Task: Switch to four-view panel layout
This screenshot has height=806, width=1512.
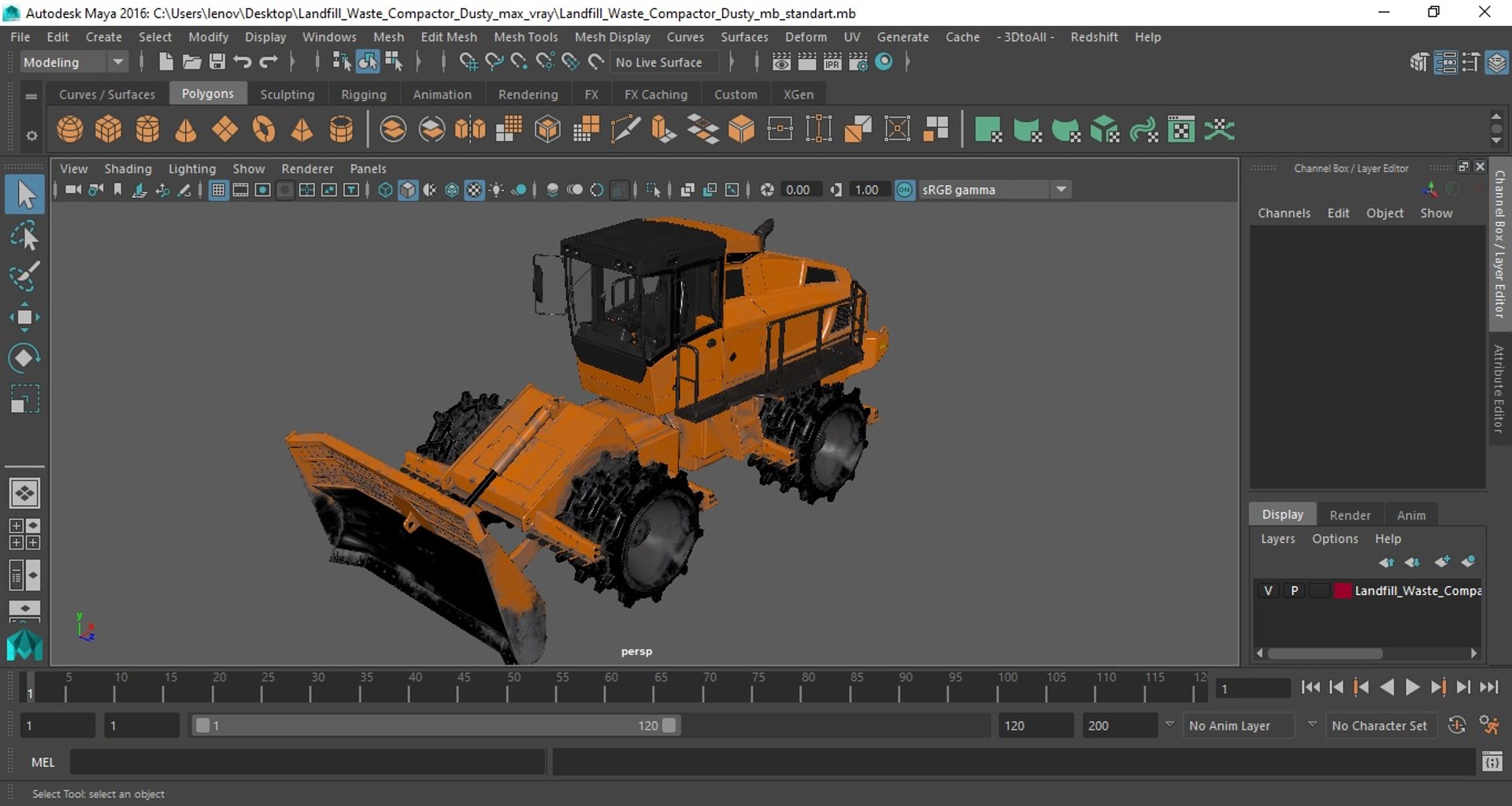Action: pos(24,534)
